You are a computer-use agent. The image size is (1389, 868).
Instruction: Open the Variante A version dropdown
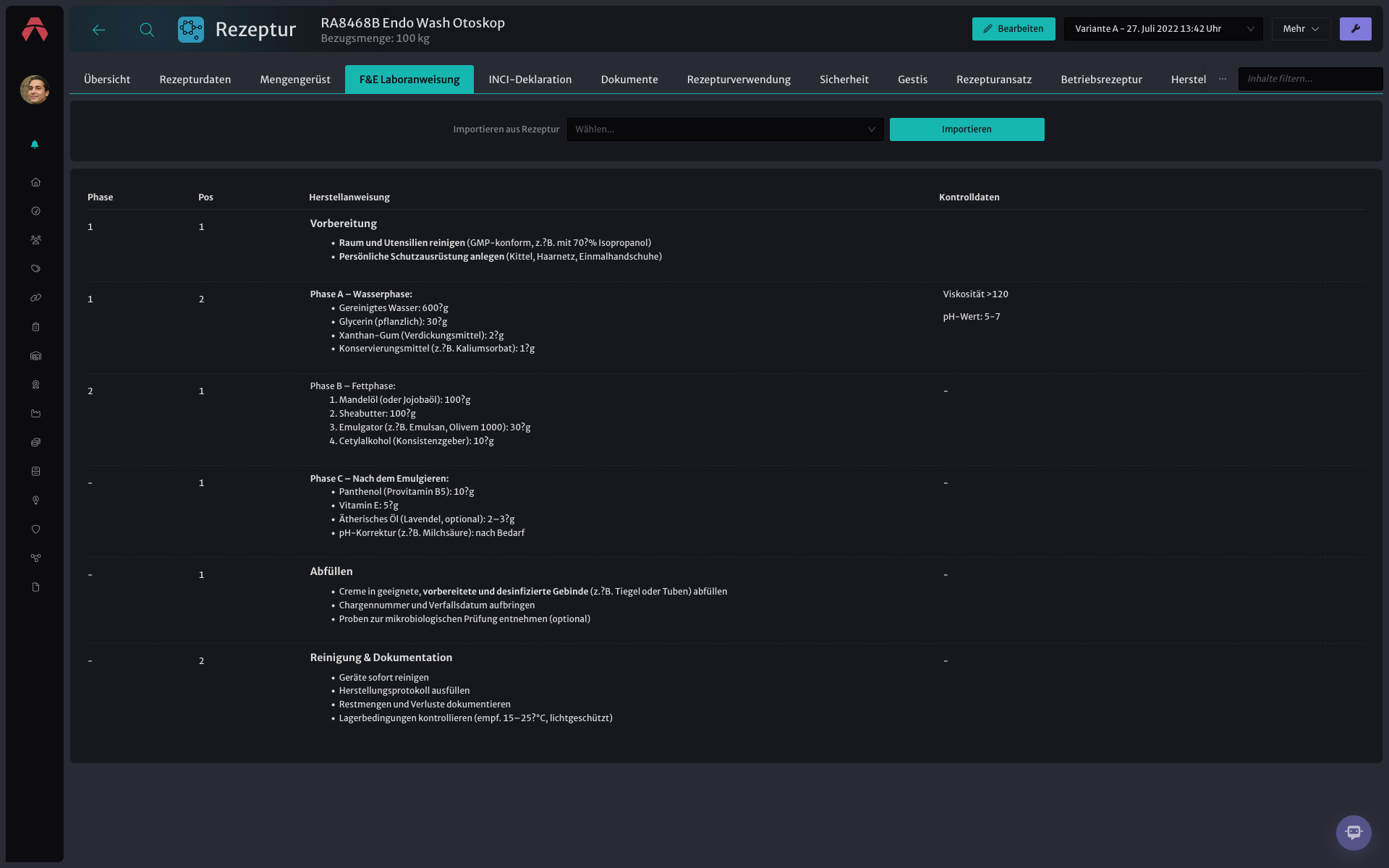click(x=1163, y=29)
